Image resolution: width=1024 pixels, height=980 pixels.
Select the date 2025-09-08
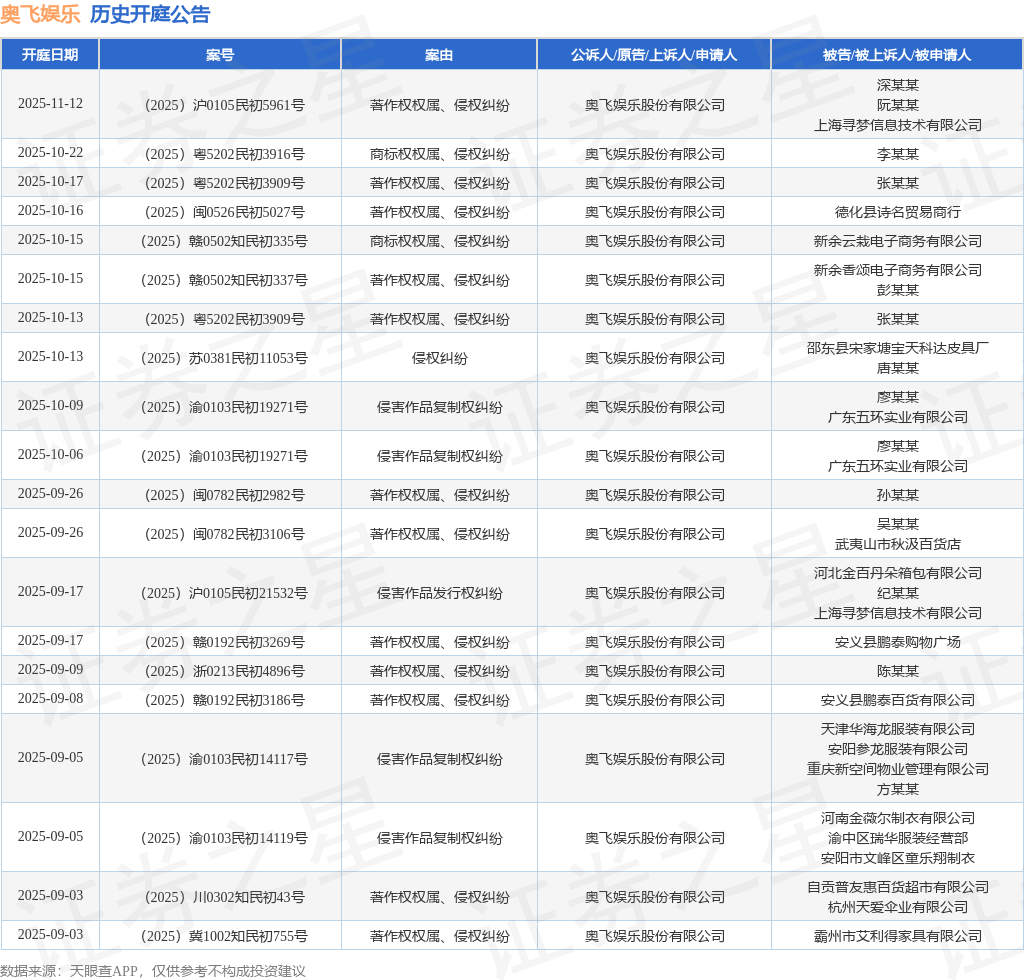tap(50, 699)
